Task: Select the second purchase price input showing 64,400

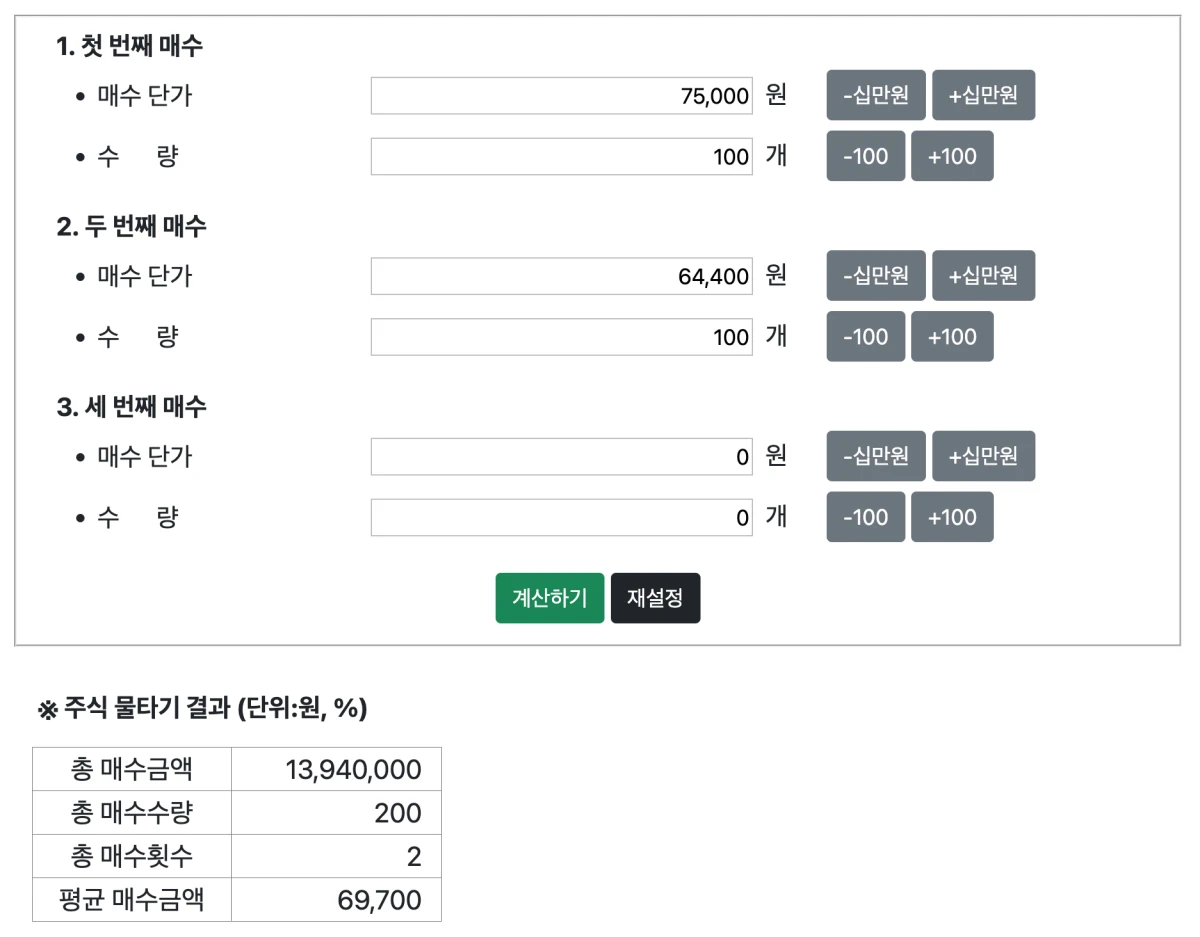Action: pos(560,276)
